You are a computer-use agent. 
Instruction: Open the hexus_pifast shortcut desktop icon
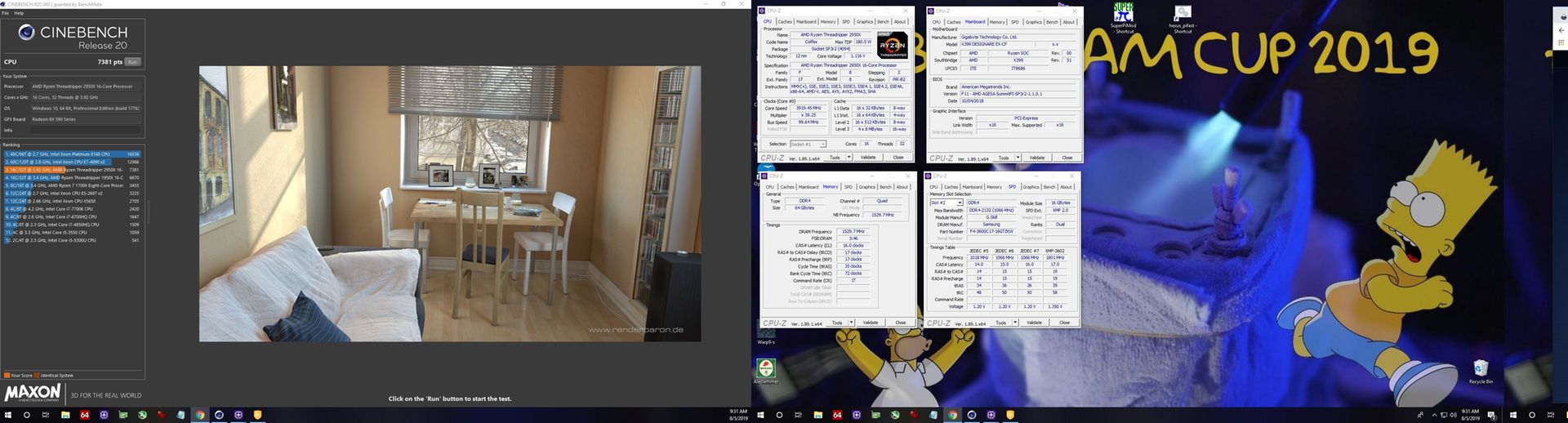1183,19
